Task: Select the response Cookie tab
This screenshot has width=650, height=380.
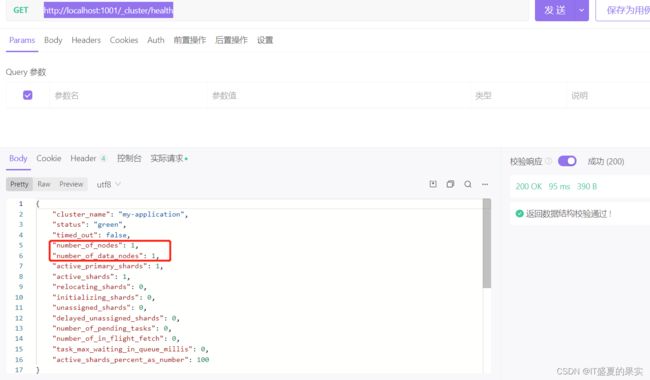Action: pyautogui.click(x=49, y=158)
